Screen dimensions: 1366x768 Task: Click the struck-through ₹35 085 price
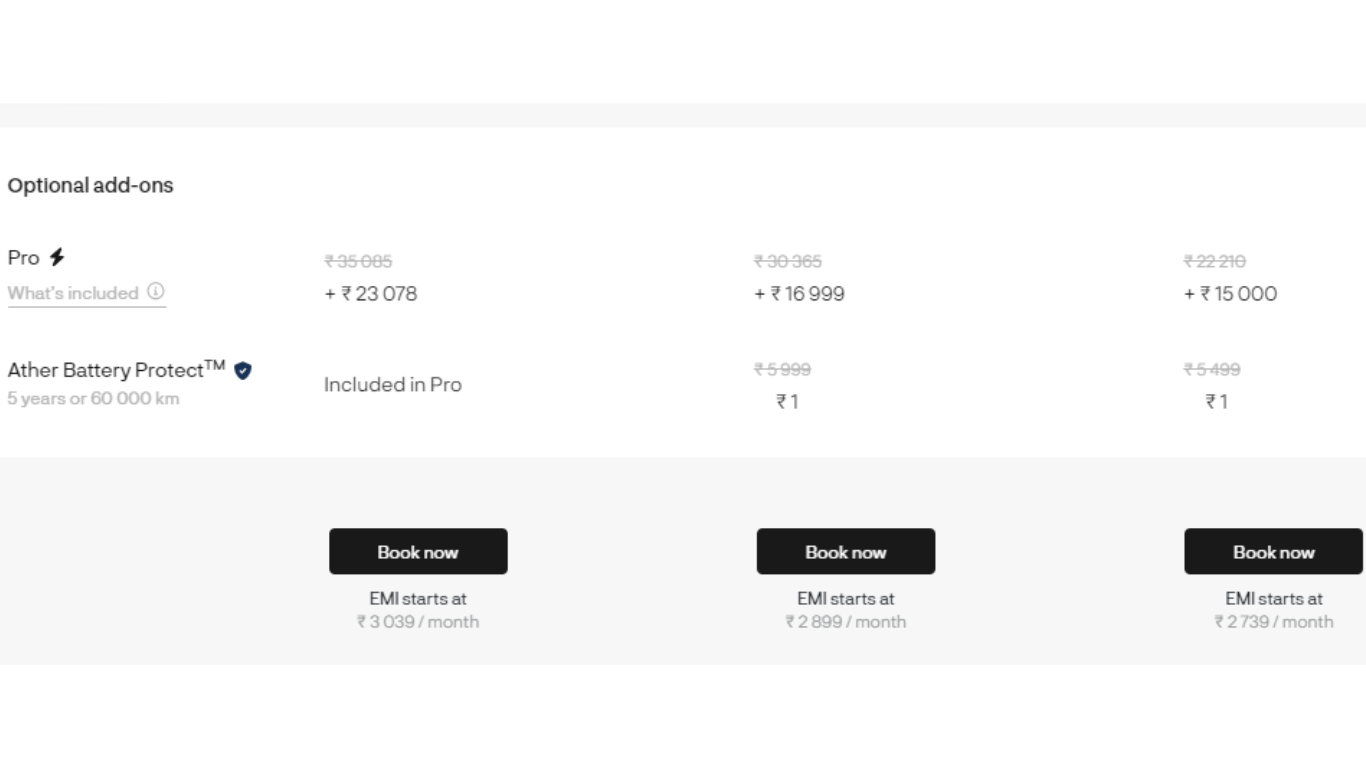(x=358, y=261)
